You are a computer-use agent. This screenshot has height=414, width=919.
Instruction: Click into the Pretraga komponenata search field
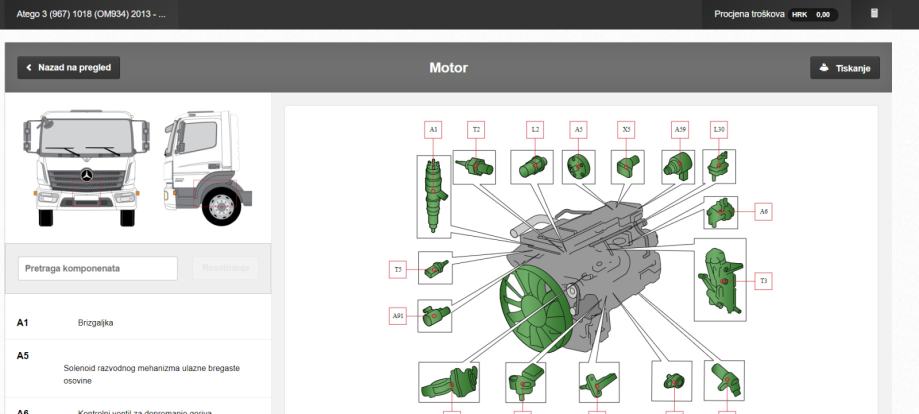[98, 268]
